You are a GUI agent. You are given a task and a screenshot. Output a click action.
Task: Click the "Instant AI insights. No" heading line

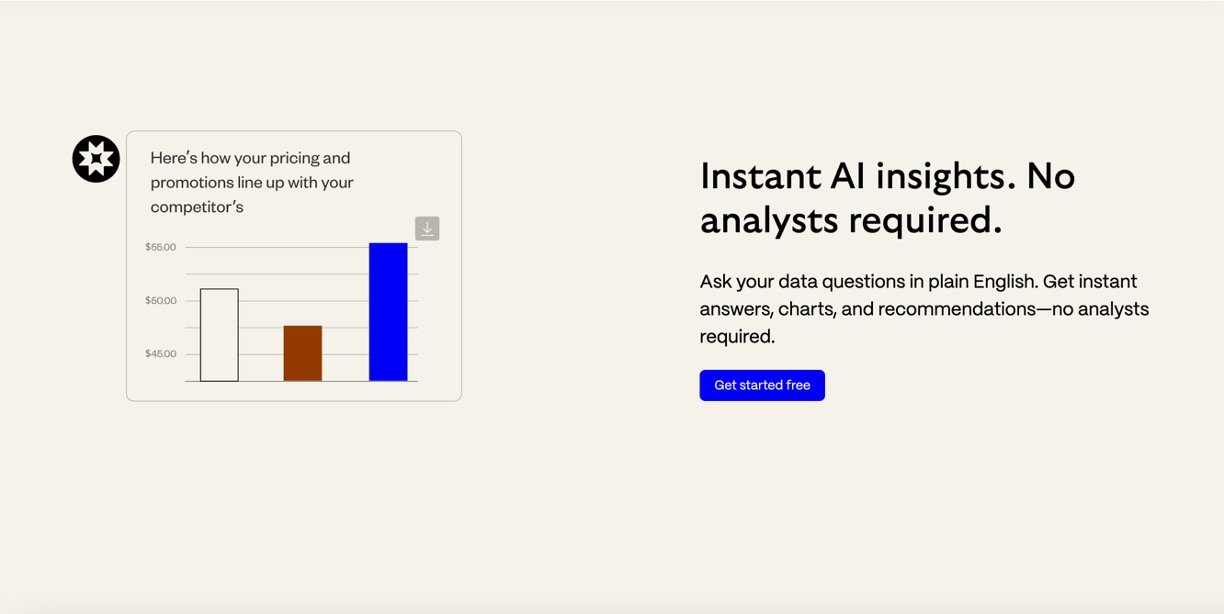coord(887,176)
